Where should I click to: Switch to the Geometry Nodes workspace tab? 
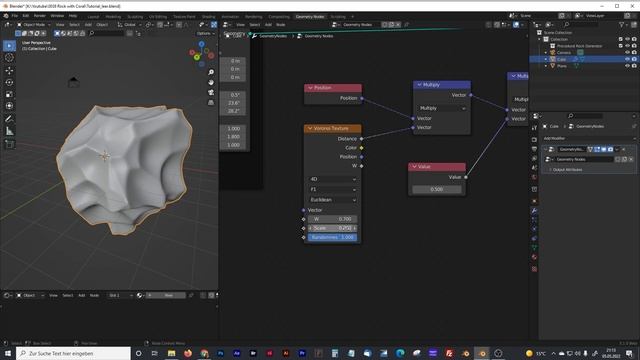click(x=310, y=17)
